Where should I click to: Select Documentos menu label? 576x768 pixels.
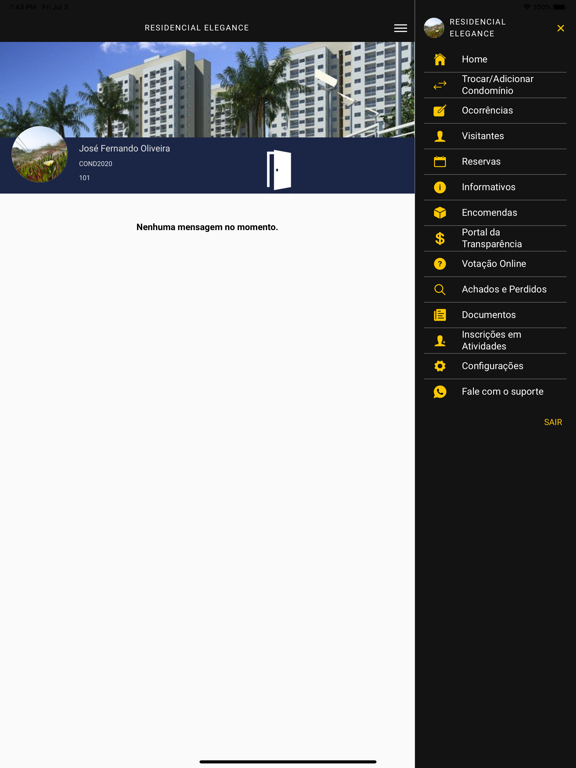488,314
